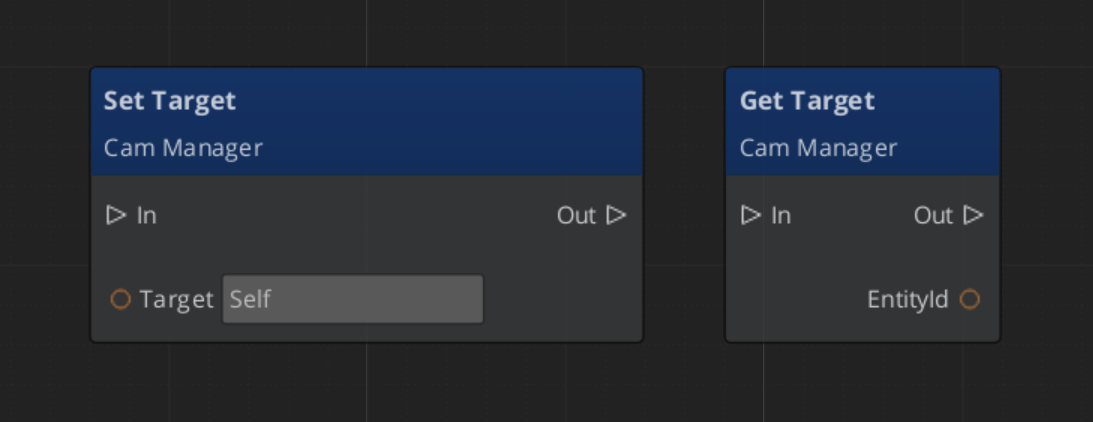Click the "Target" slot label text
This screenshot has height=422, width=1093.
[176, 299]
